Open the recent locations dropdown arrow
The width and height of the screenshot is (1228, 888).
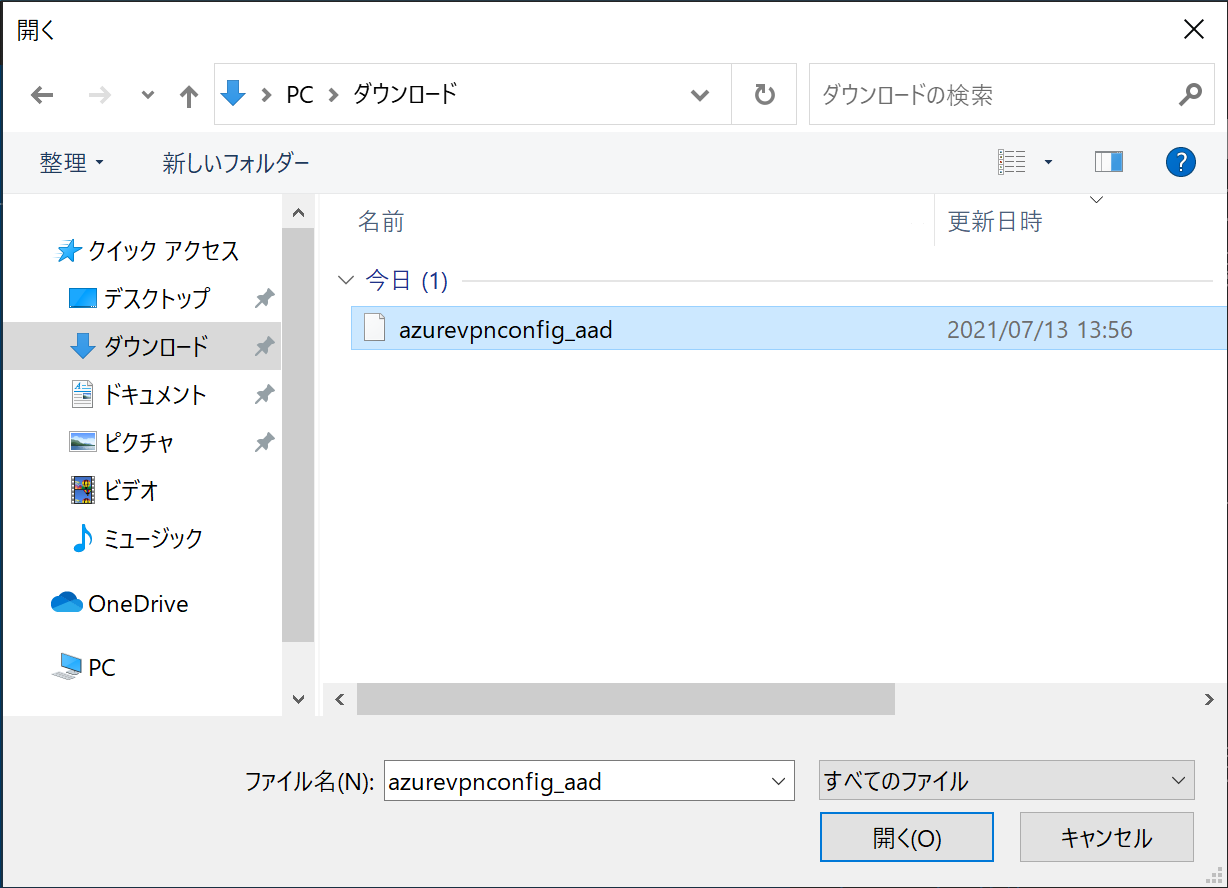(x=148, y=95)
